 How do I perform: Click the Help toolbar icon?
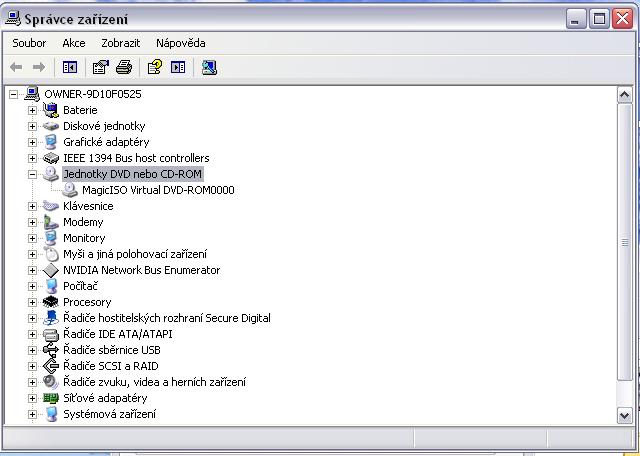pyautogui.click(x=154, y=67)
